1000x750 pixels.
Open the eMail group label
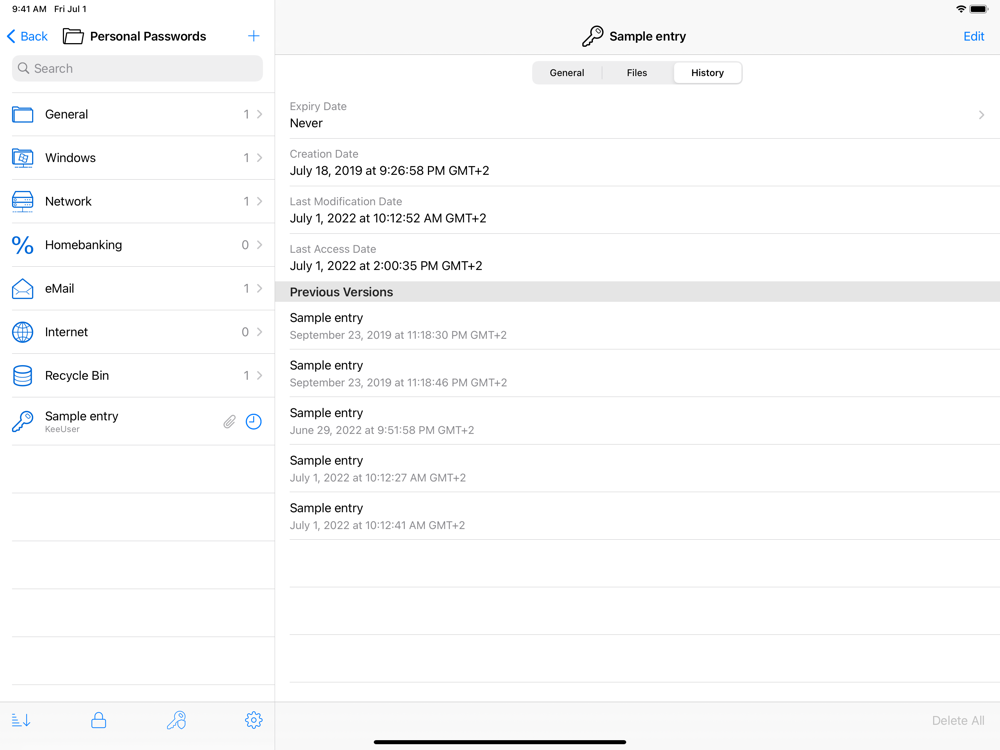[x=59, y=288]
